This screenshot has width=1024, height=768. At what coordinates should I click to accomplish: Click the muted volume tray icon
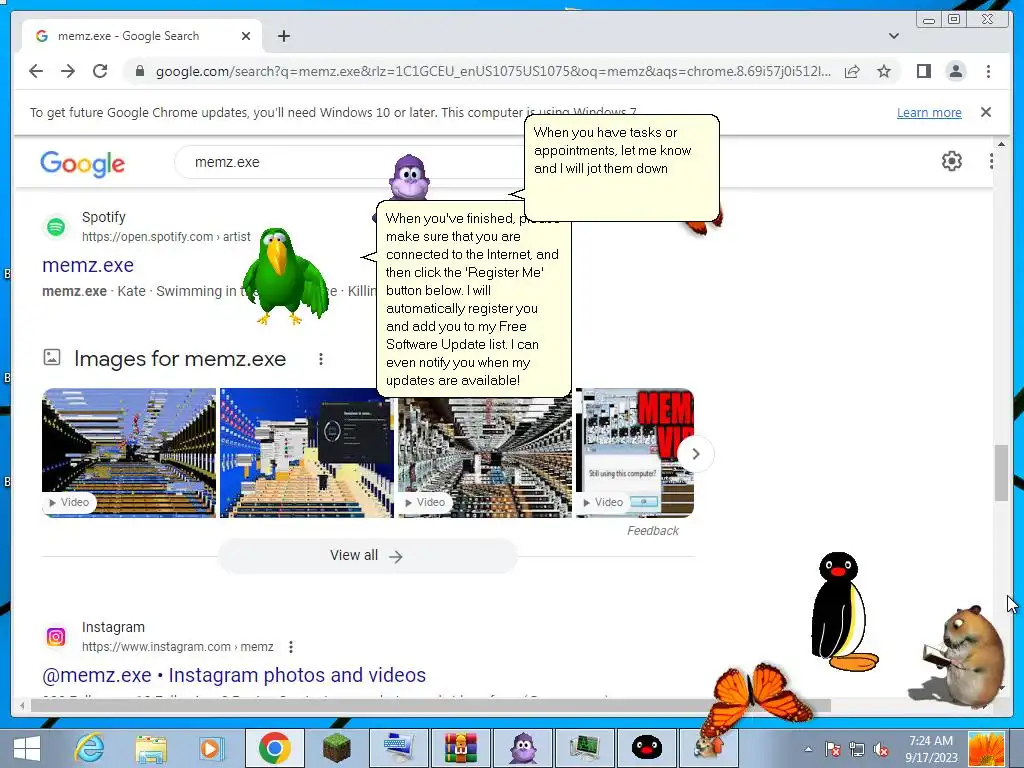(x=881, y=749)
